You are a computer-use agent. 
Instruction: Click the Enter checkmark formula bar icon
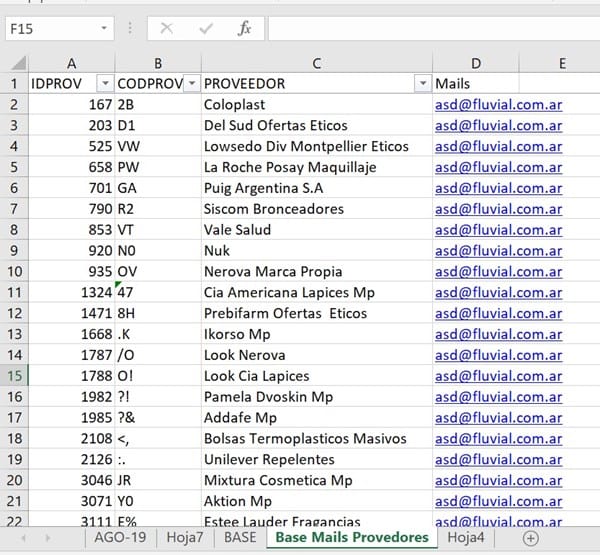206,28
